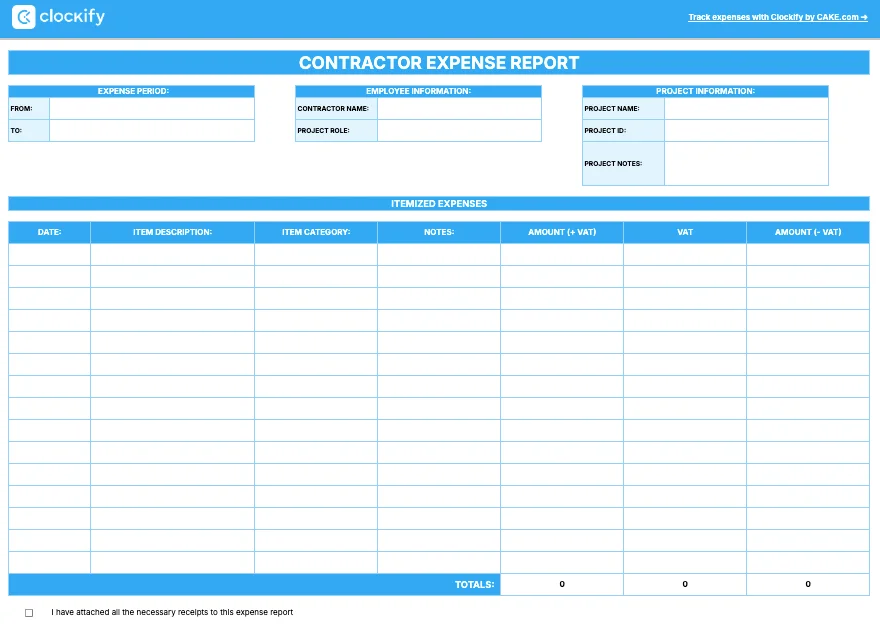Click the NOTES column header
The width and height of the screenshot is (880, 628).
(x=439, y=232)
